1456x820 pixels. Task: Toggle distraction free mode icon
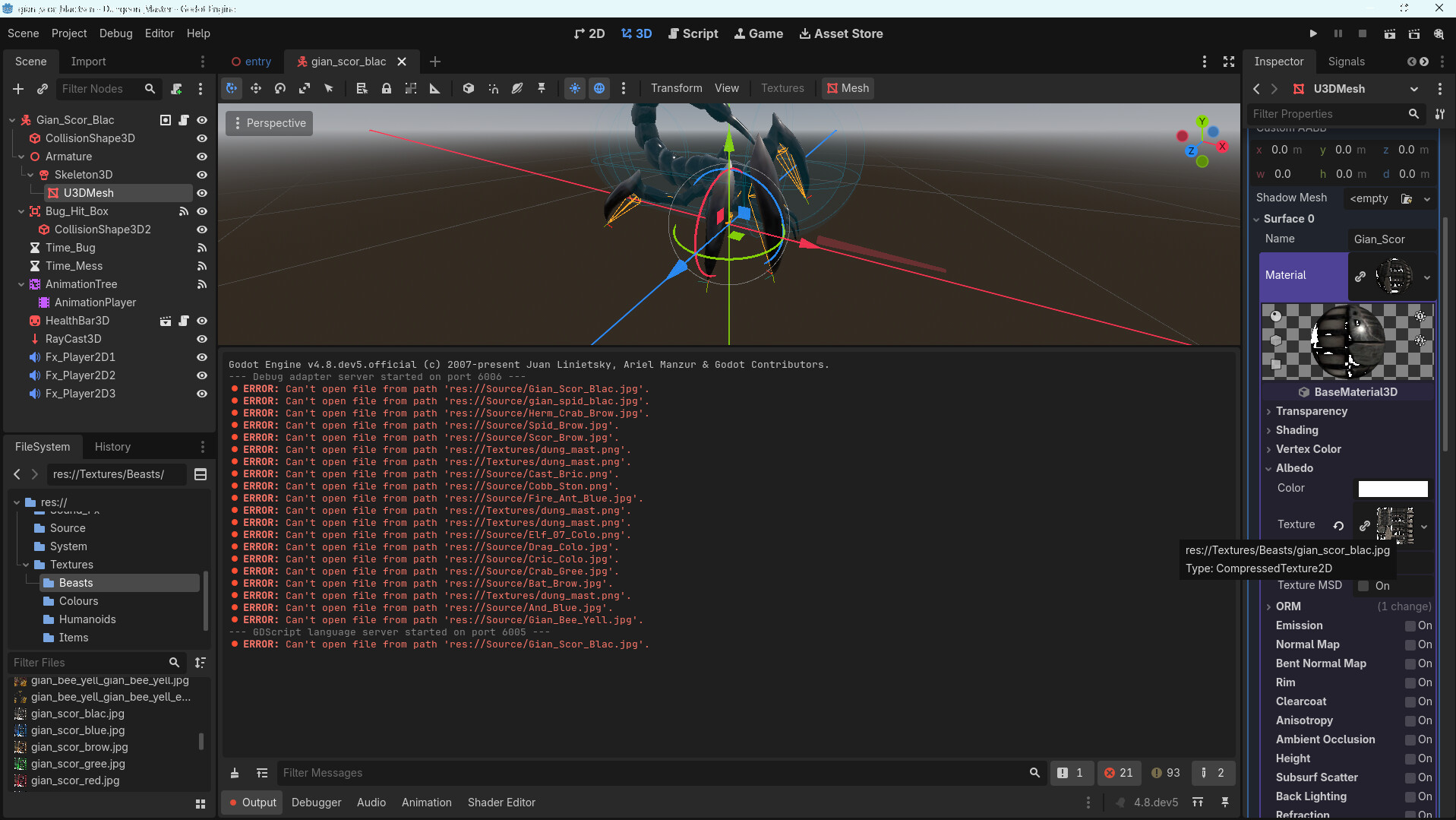point(1229,62)
